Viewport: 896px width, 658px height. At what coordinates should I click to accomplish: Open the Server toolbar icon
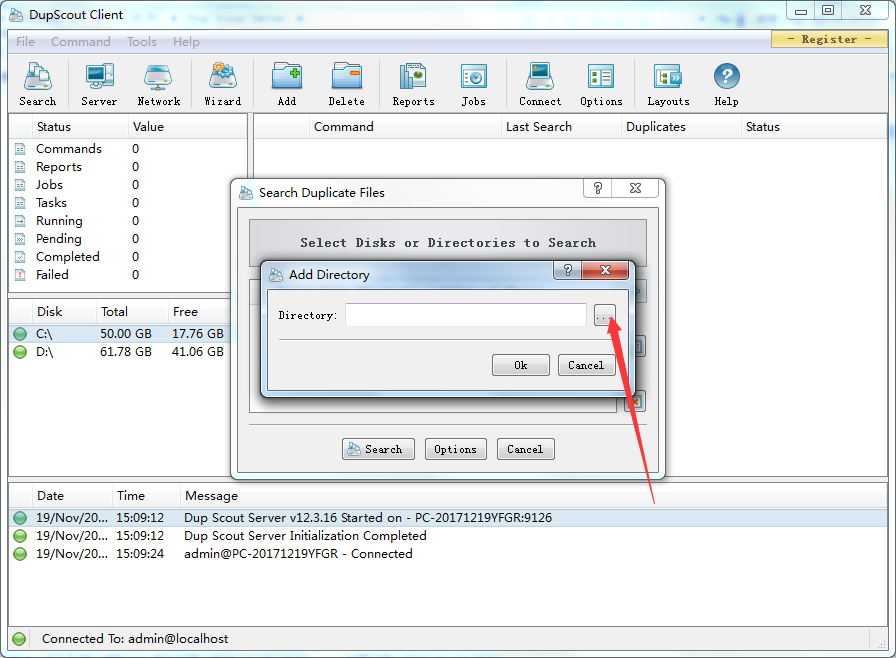[x=99, y=84]
